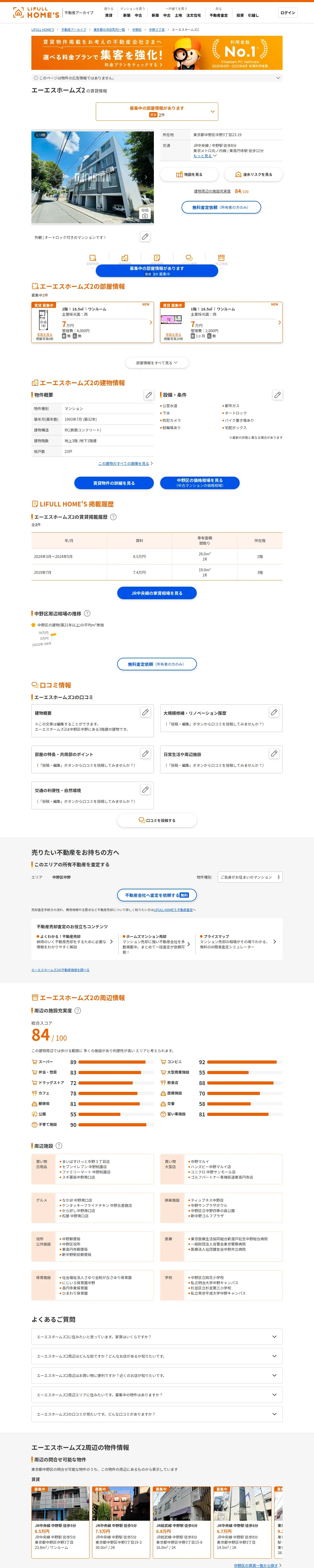Screen dimensions: 314x1568
Task: Expand FAQ どんな口コミがありますか
Action: [x=157, y=1414]
